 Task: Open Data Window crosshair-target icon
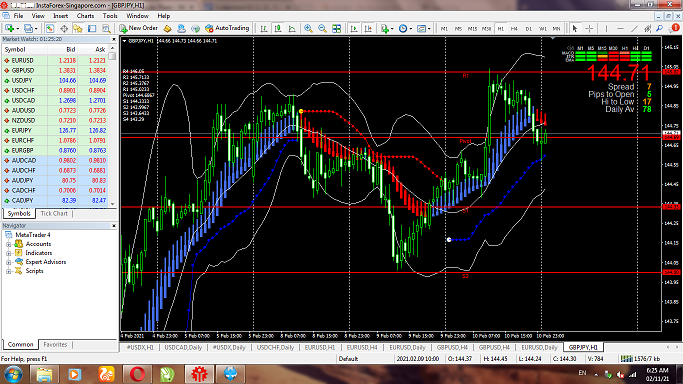click(x=64, y=28)
